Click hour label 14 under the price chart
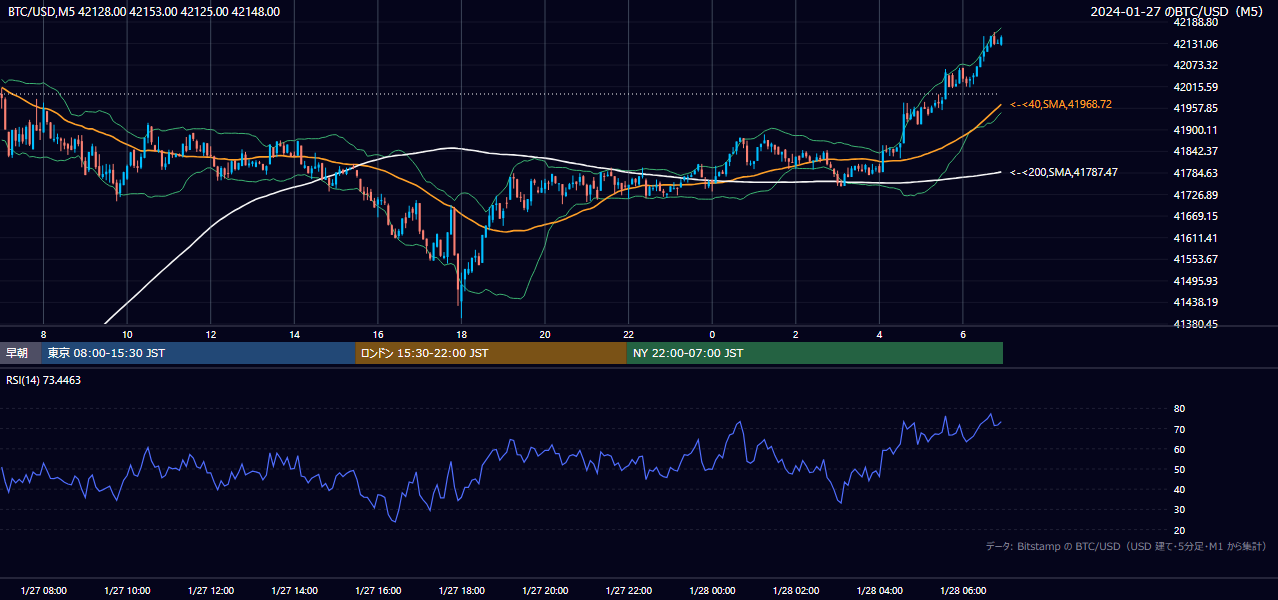Screen dimensions: 1278x600 [x=294, y=334]
